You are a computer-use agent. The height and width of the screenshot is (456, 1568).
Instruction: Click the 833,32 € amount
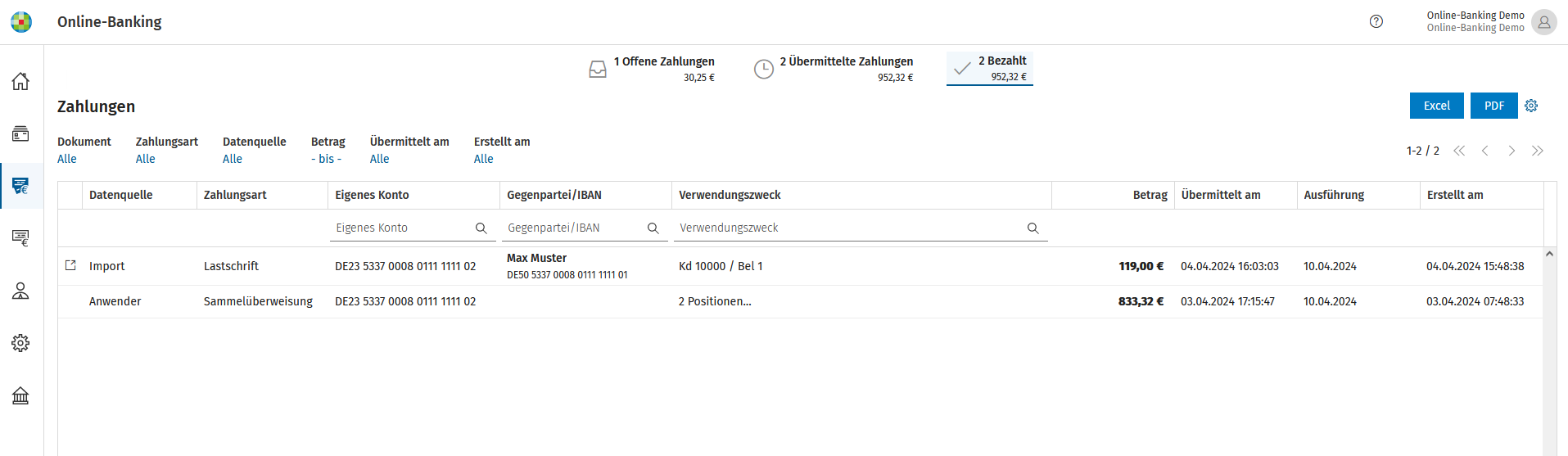point(1141,301)
